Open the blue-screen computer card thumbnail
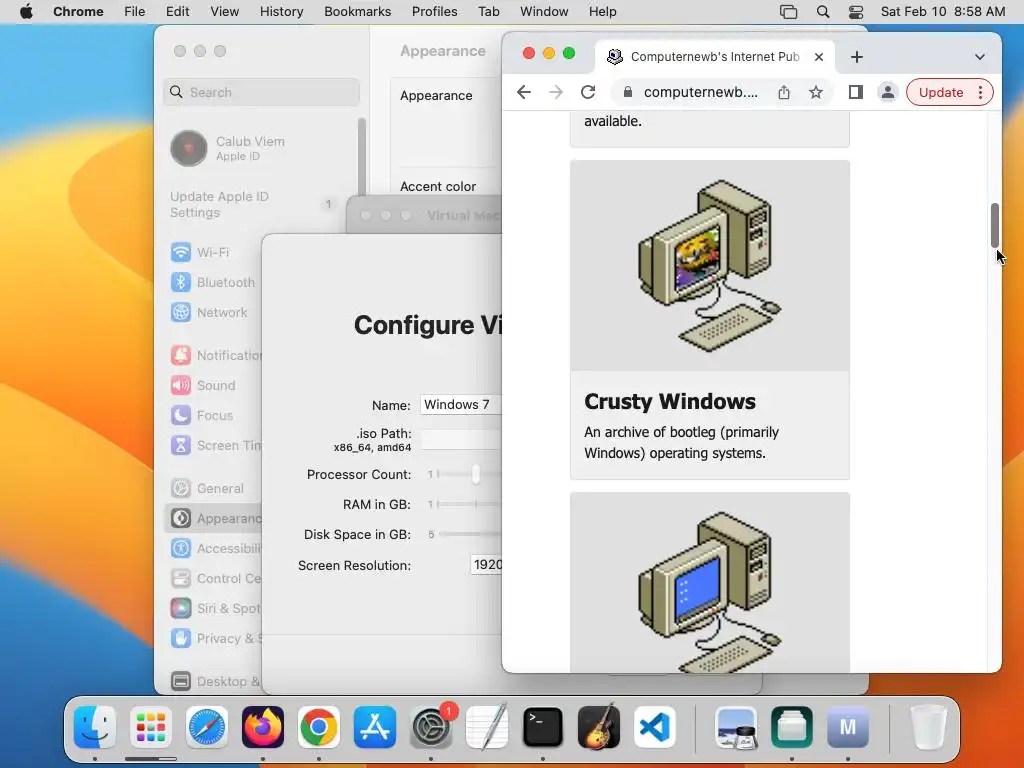 pyautogui.click(x=710, y=583)
